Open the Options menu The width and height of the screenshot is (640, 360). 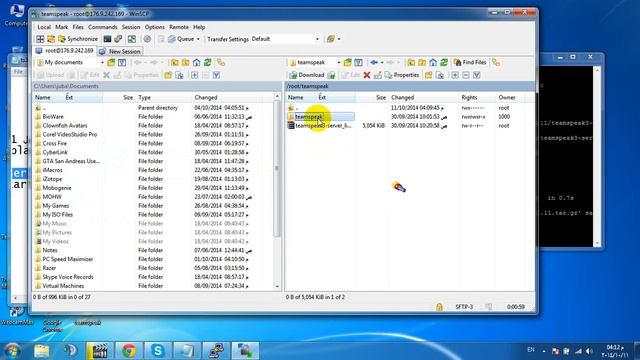(155, 27)
